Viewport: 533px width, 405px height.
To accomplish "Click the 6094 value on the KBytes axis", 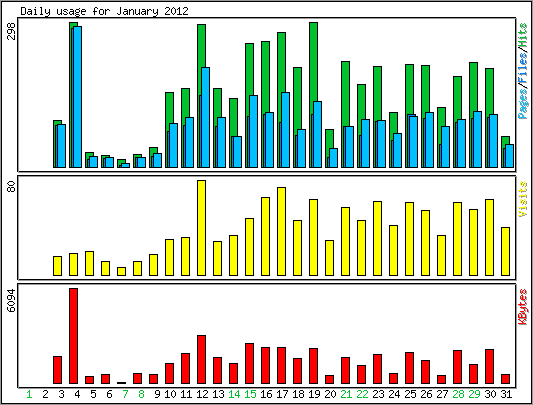I will coord(11,301).
